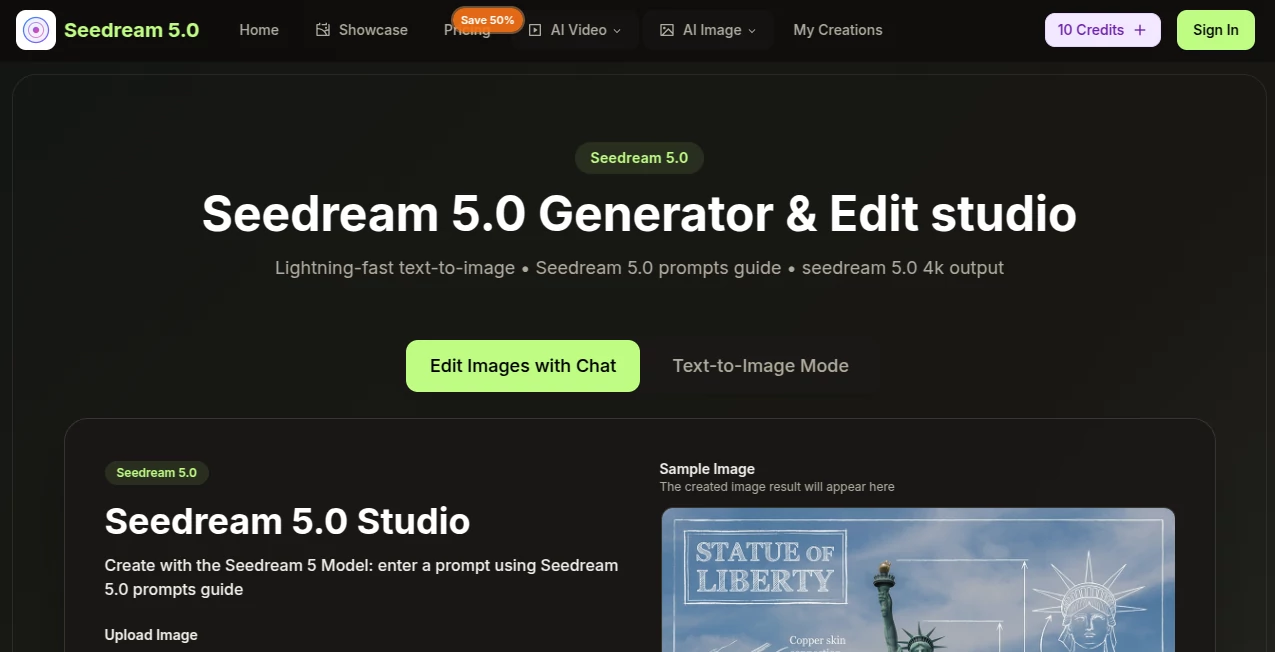The height and width of the screenshot is (652, 1275).
Task: Click the AI Video chevron arrow
Action: point(617,30)
